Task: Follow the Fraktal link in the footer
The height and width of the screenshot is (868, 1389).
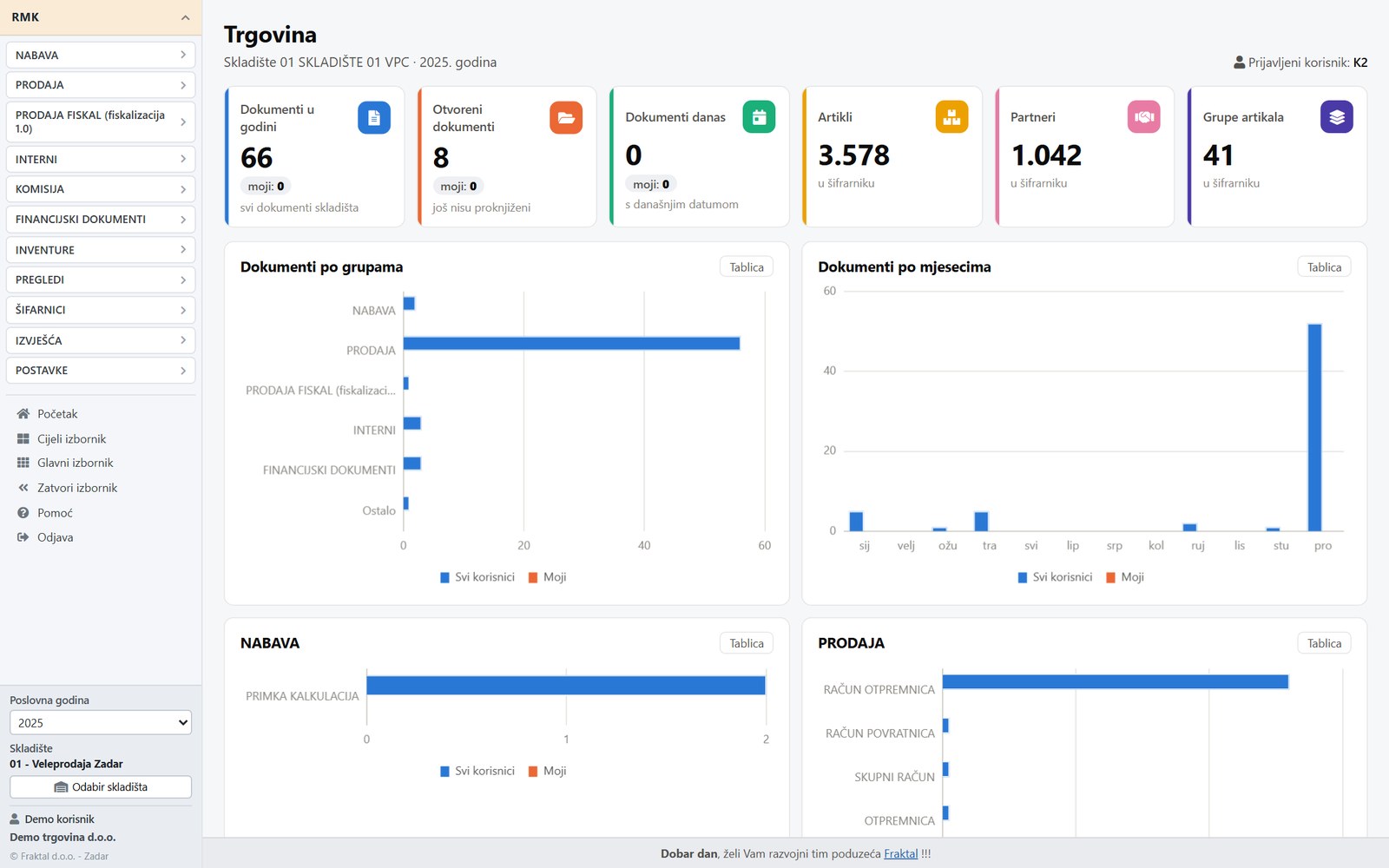Action: point(900,854)
